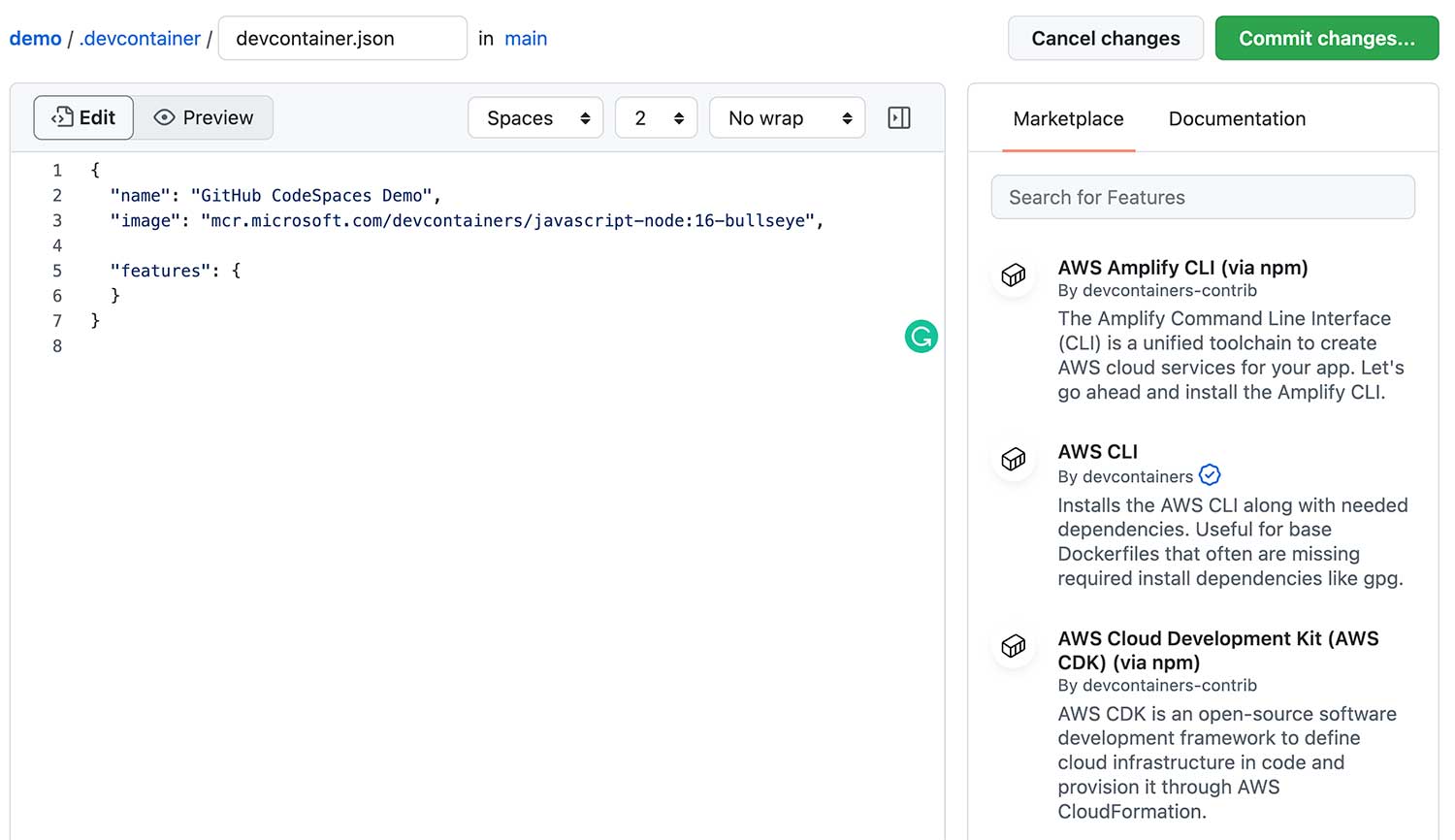
Task: Switch to Edit mode
Action: (x=84, y=118)
